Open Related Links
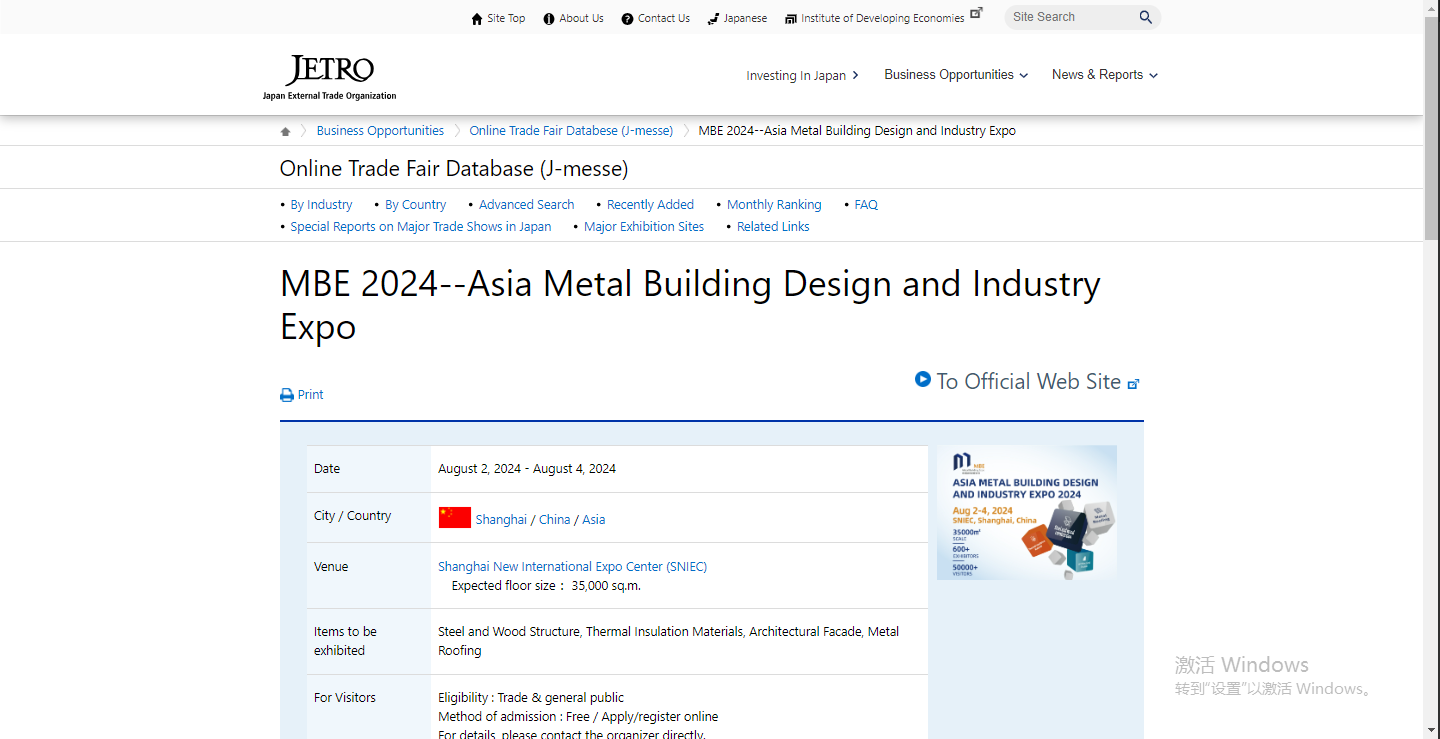 coord(773,227)
